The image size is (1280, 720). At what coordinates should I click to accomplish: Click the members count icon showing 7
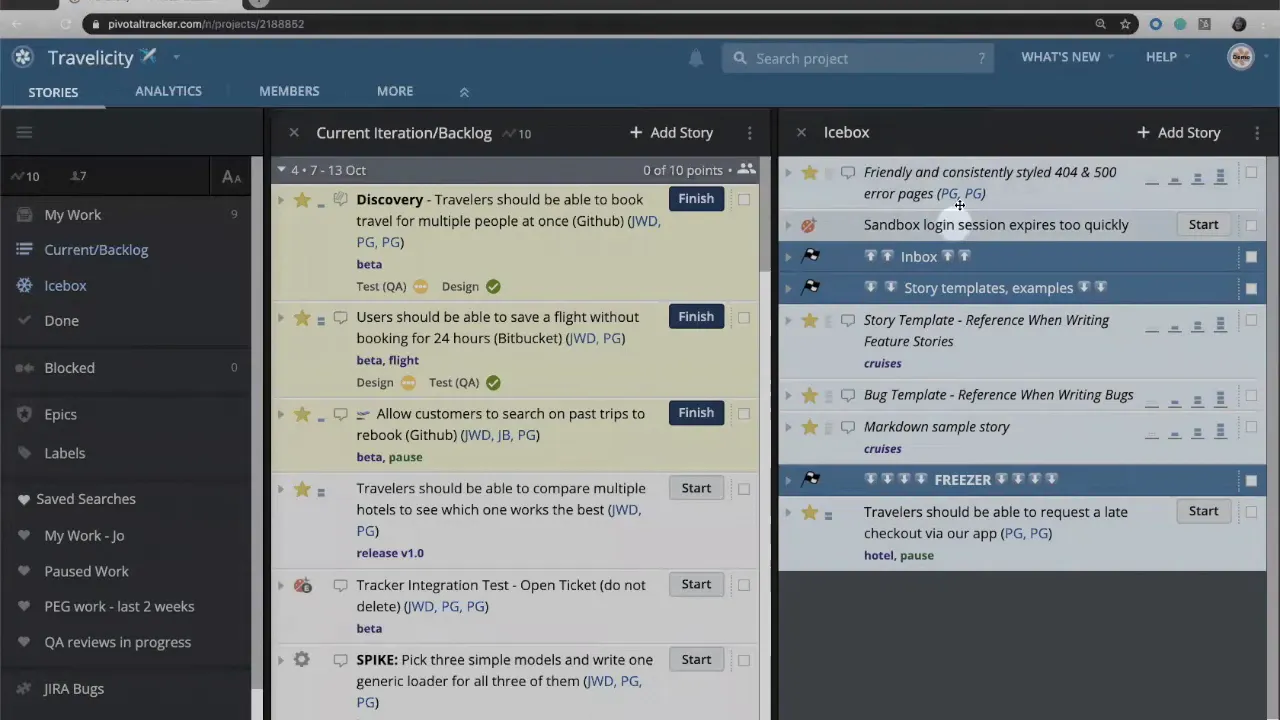point(78,176)
